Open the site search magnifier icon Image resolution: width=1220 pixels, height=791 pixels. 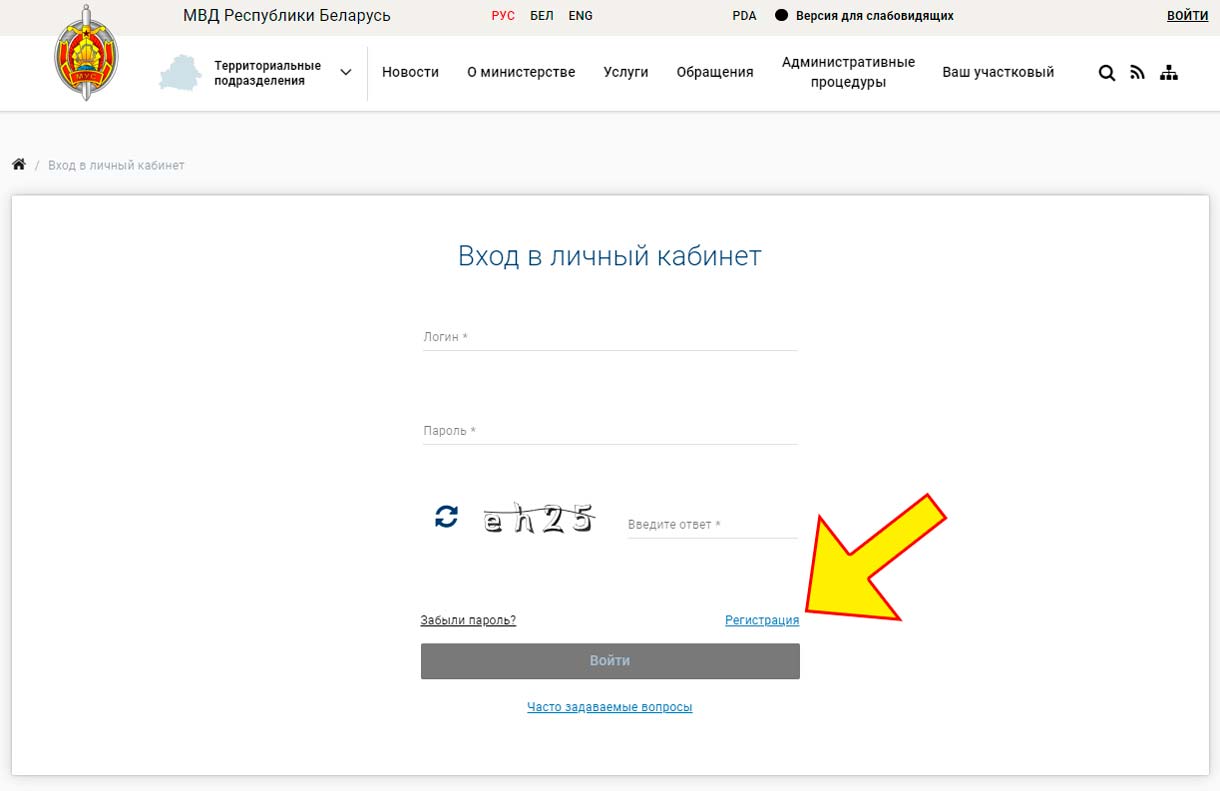click(1106, 73)
